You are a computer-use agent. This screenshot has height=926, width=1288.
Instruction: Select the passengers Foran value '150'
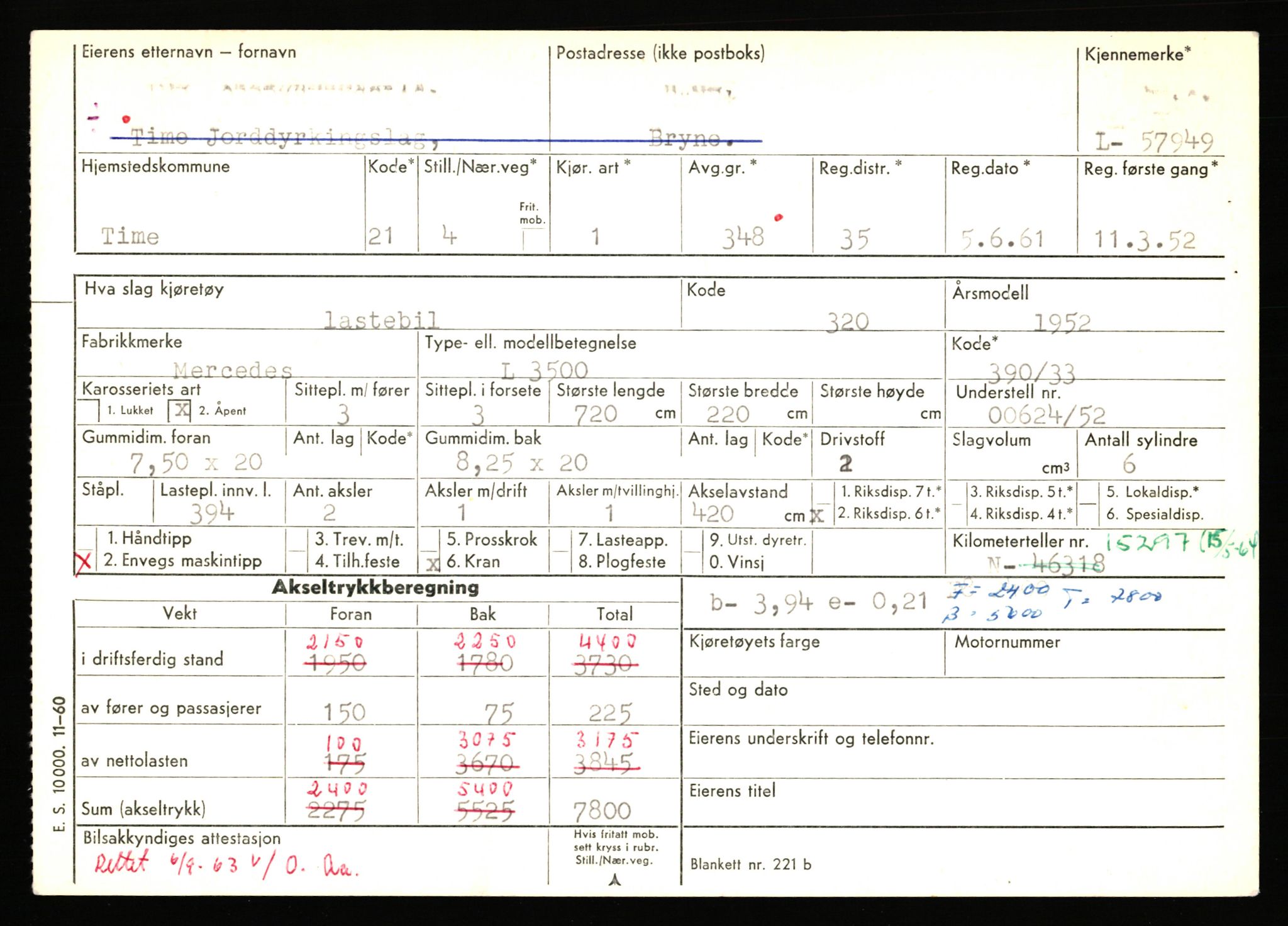[x=344, y=712]
